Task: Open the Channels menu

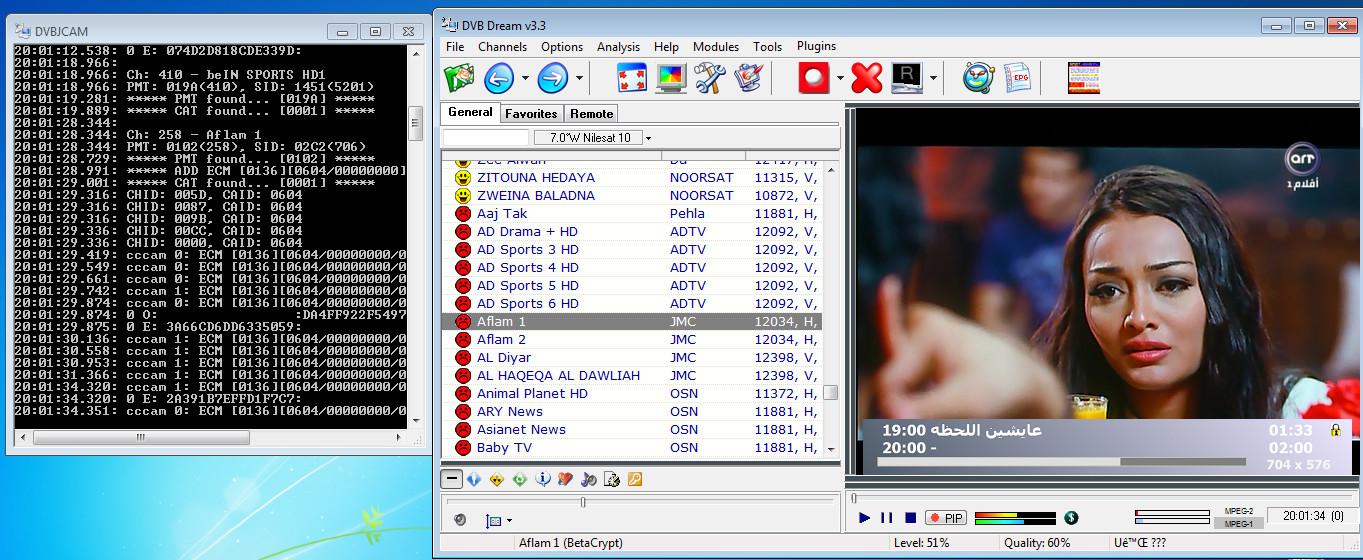Action: (x=502, y=47)
